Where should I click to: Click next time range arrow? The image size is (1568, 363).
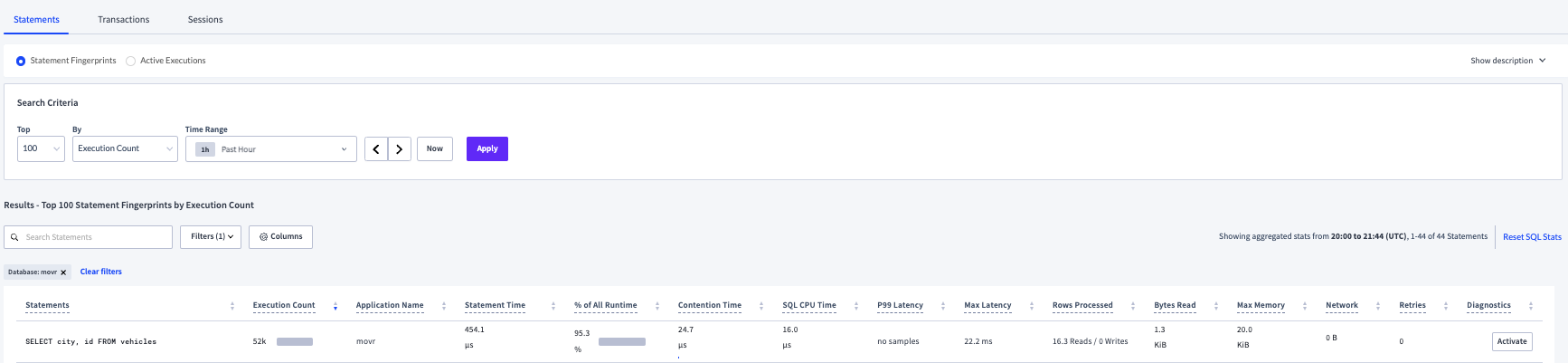click(x=400, y=149)
